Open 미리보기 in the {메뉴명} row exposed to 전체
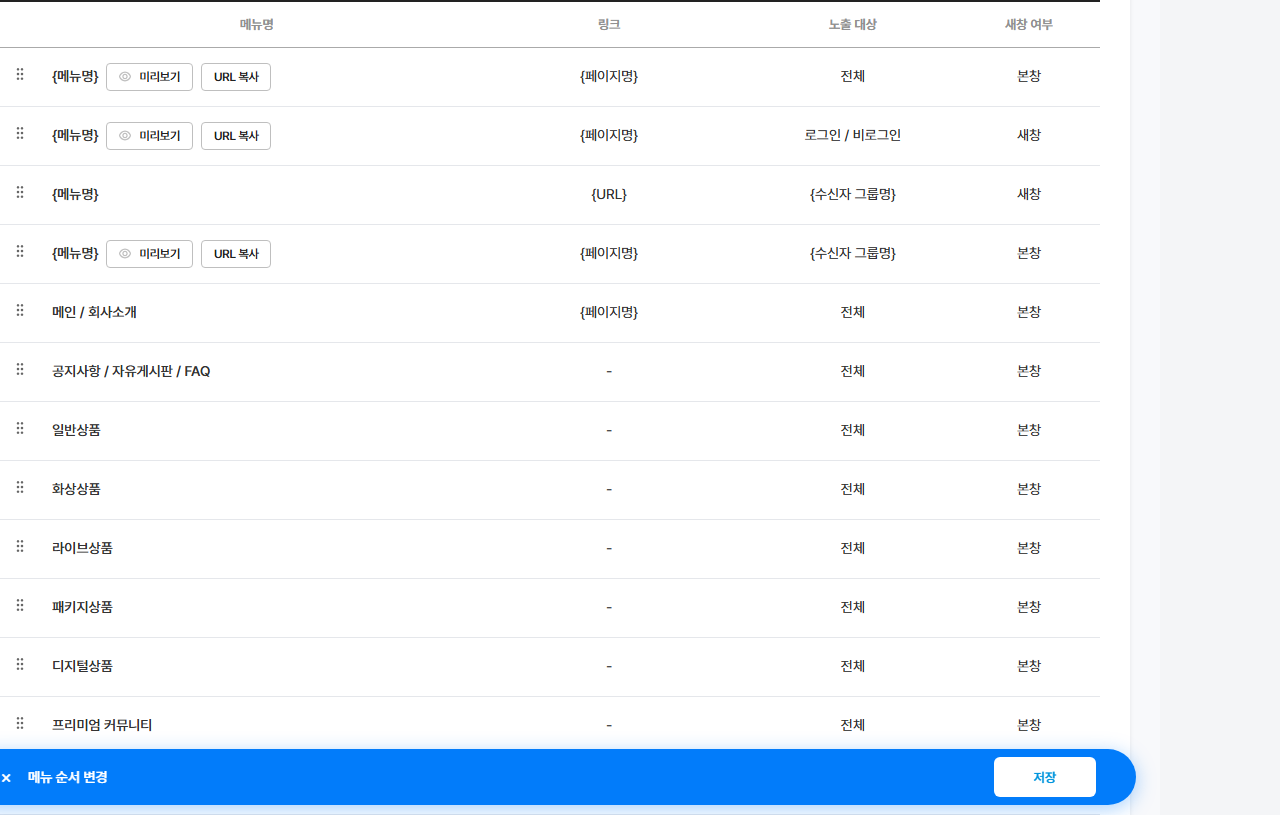Viewport: 1280px width, 815px height. [x=149, y=77]
